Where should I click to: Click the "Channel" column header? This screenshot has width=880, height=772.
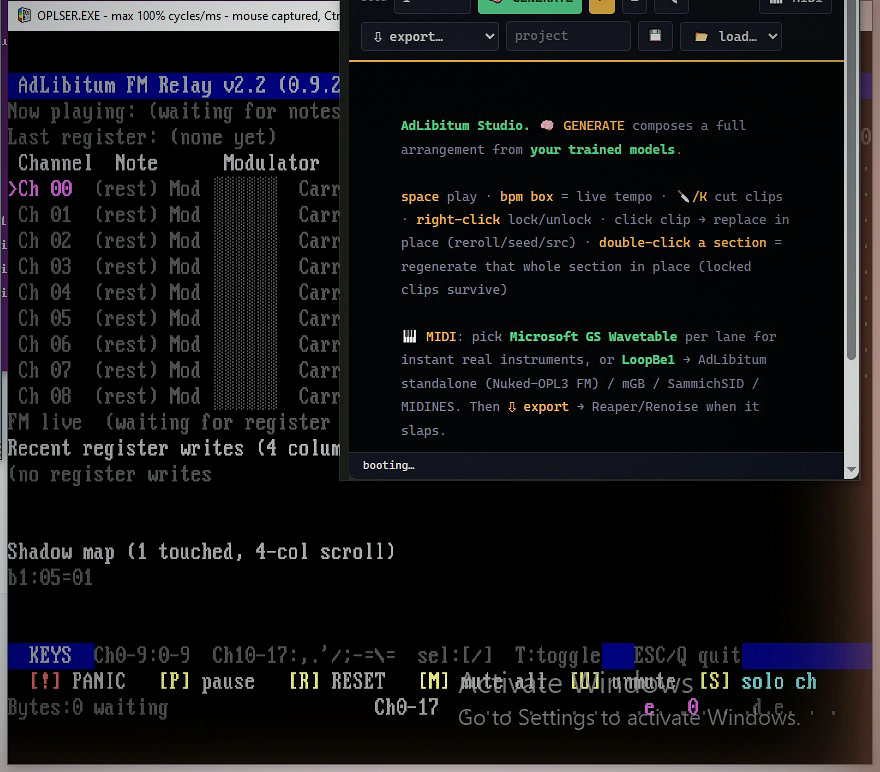click(55, 163)
